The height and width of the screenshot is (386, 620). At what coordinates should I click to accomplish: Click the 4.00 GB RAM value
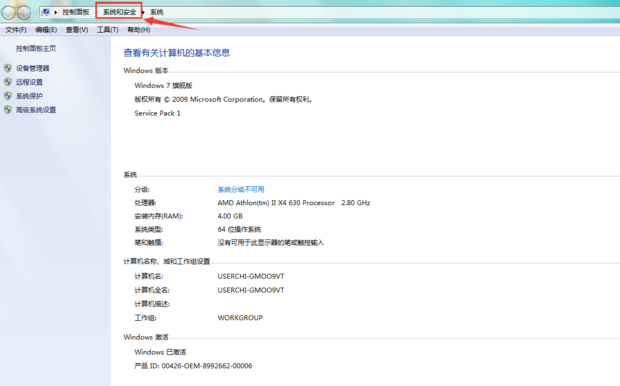coord(230,216)
